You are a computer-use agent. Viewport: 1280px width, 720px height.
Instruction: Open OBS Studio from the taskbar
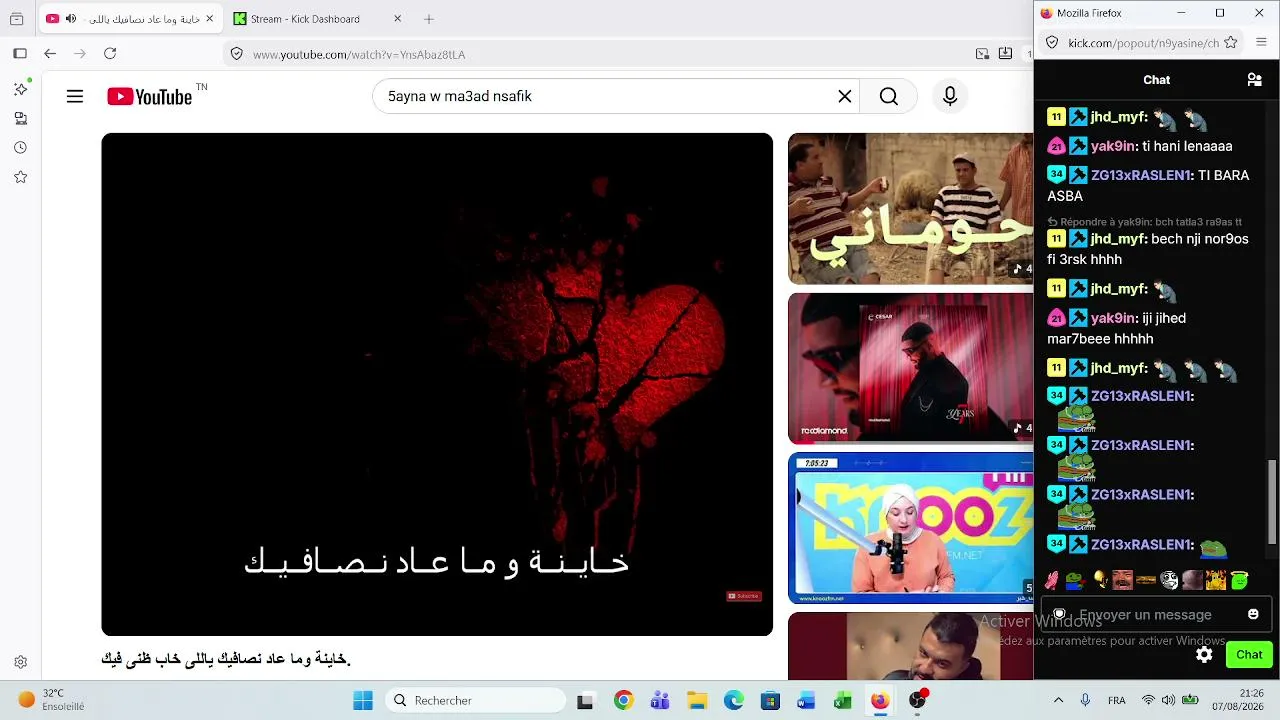[917, 700]
